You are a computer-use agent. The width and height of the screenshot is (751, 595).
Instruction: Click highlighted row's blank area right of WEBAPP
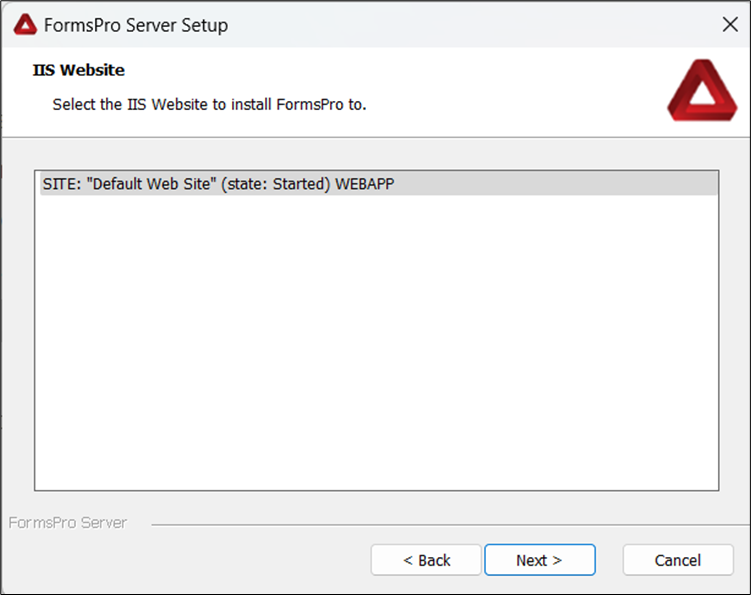pyautogui.click(x=560, y=184)
